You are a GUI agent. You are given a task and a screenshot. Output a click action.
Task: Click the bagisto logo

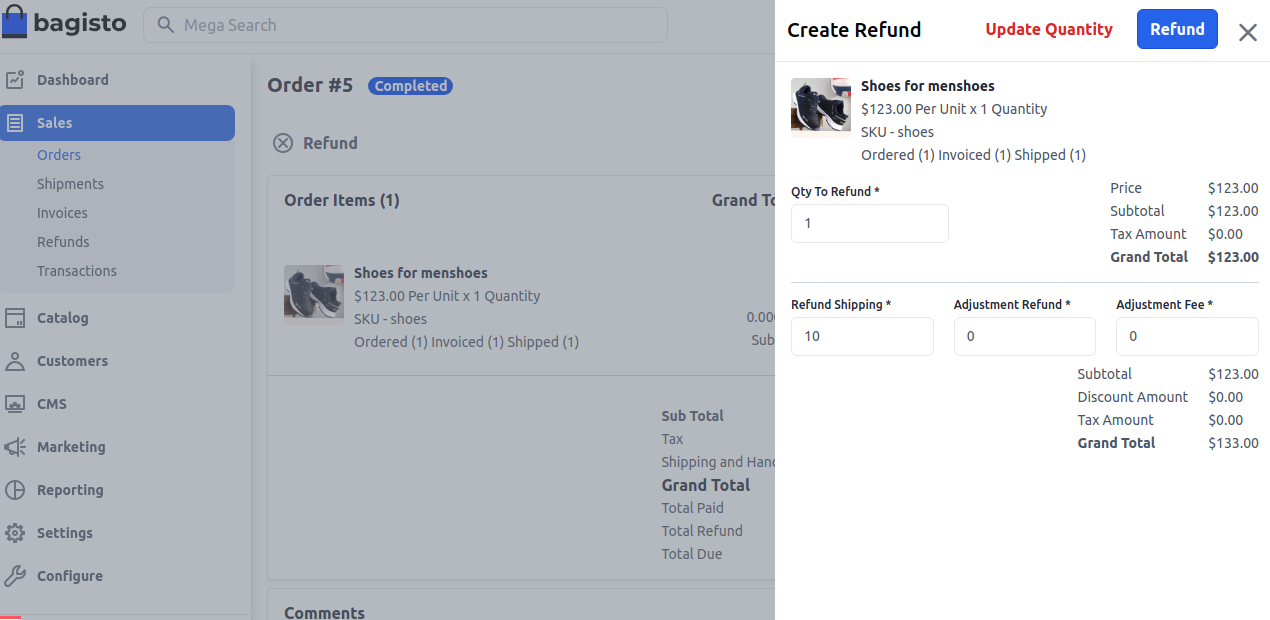click(x=64, y=22)
